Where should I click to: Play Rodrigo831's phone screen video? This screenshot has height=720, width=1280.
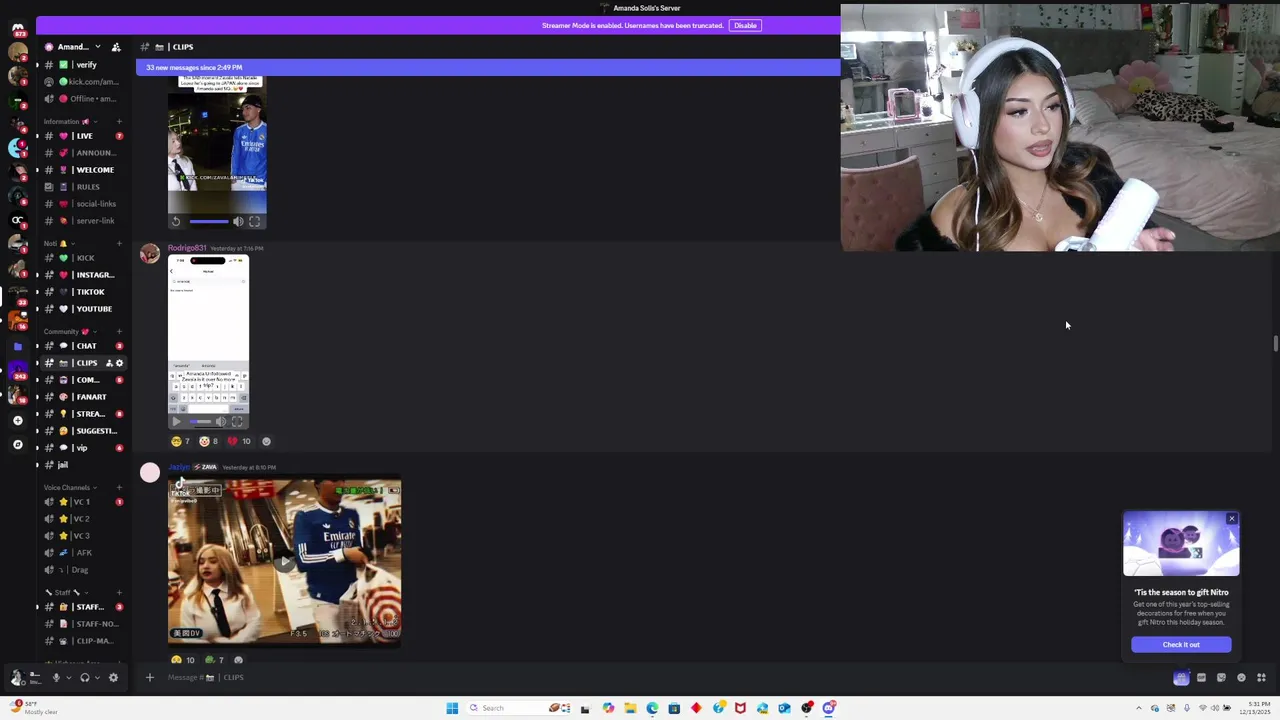pos(177,421)
